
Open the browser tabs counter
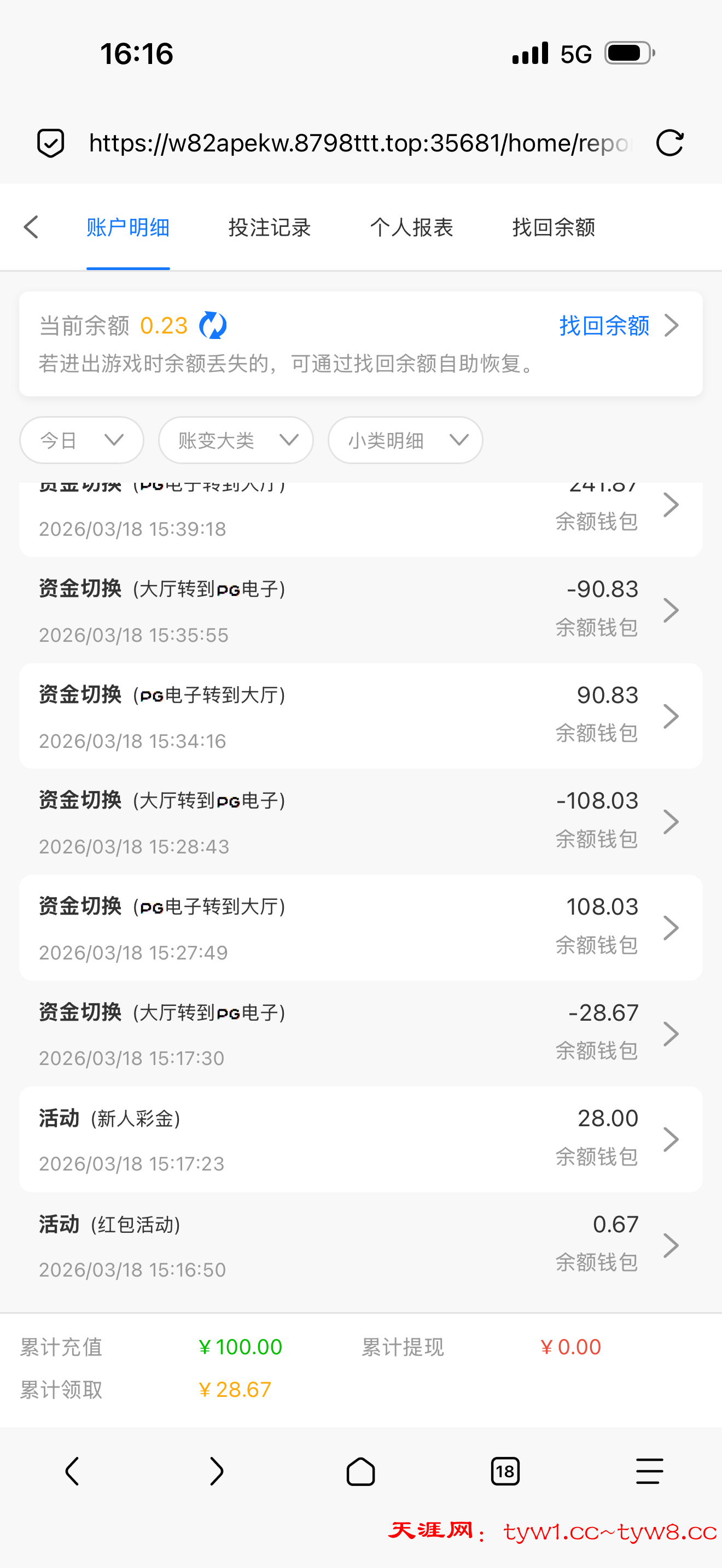tap(505, 1472)
